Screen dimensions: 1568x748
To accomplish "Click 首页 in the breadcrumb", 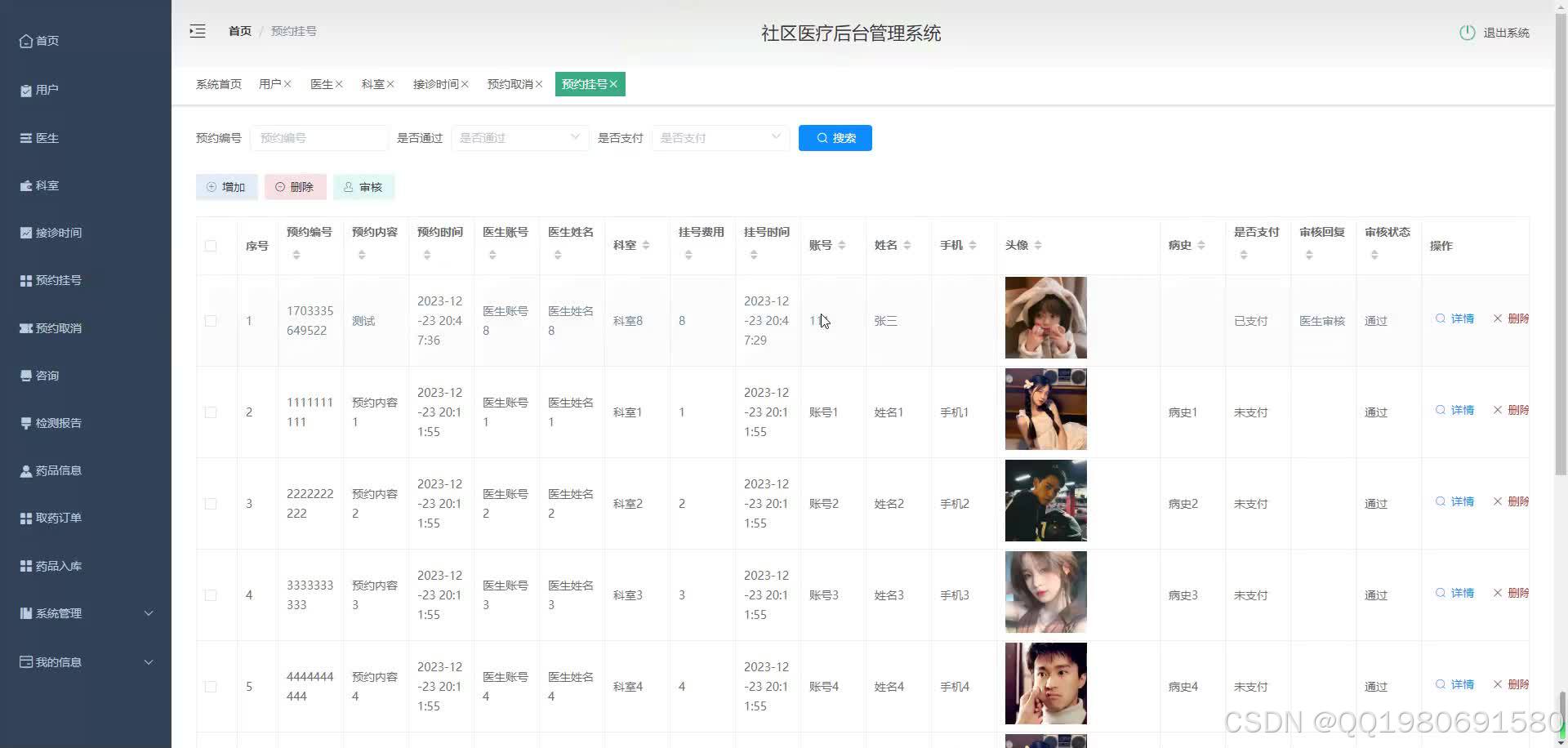I will point(240,31).
